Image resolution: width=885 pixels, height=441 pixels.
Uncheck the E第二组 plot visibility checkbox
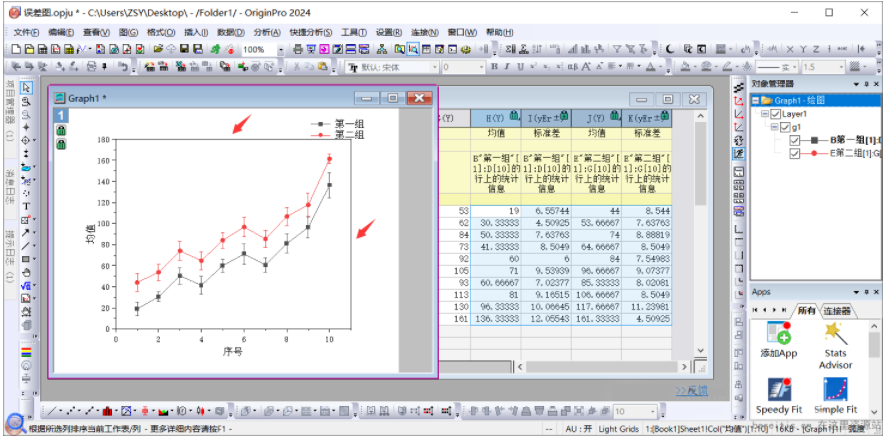point(795,154)
